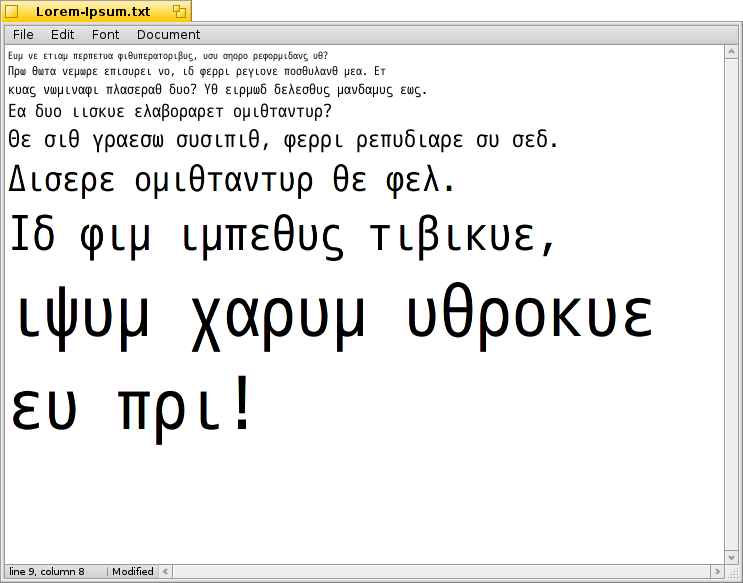Click the large text 'ευ πρι!'
This screenshot has height=583, width=743.
[130, 409]
